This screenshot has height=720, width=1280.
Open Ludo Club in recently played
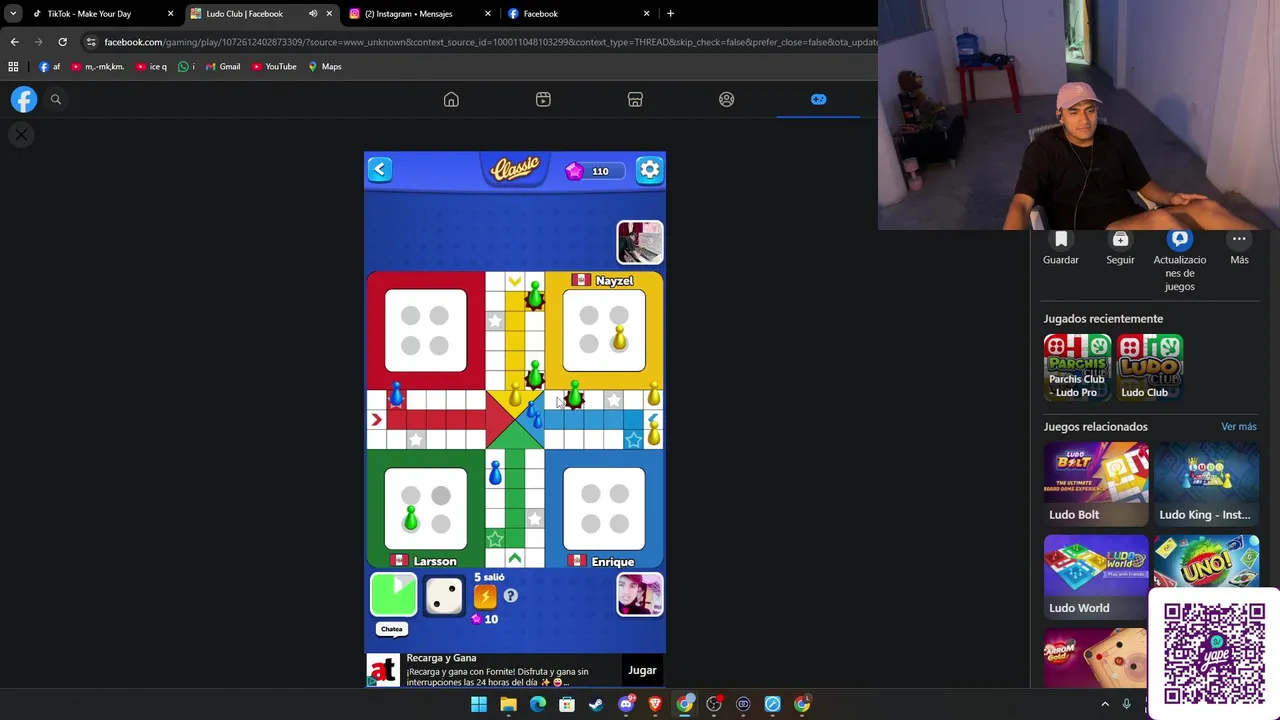(x=1150, y=367)
